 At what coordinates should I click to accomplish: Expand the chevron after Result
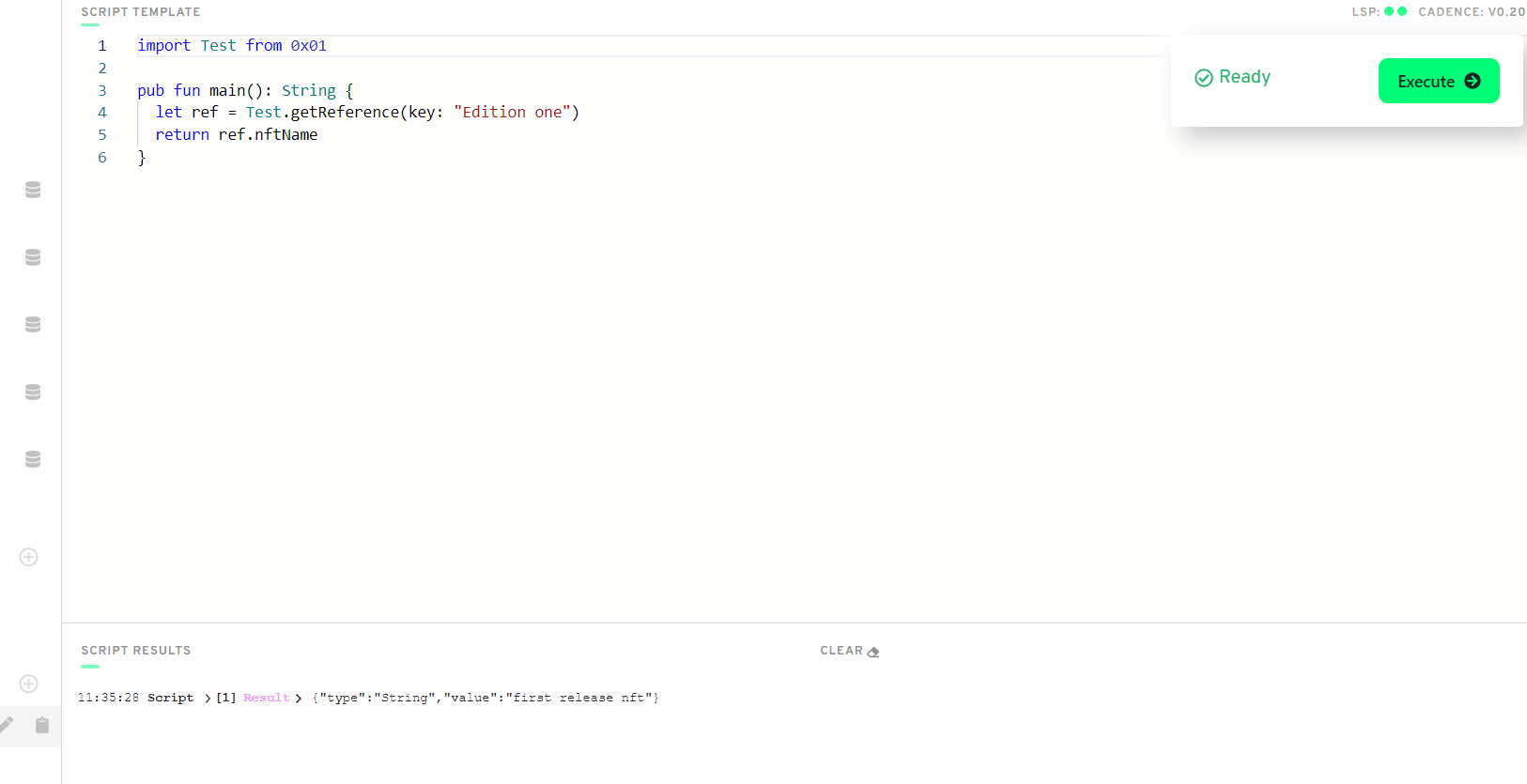(x=299, y=699)
